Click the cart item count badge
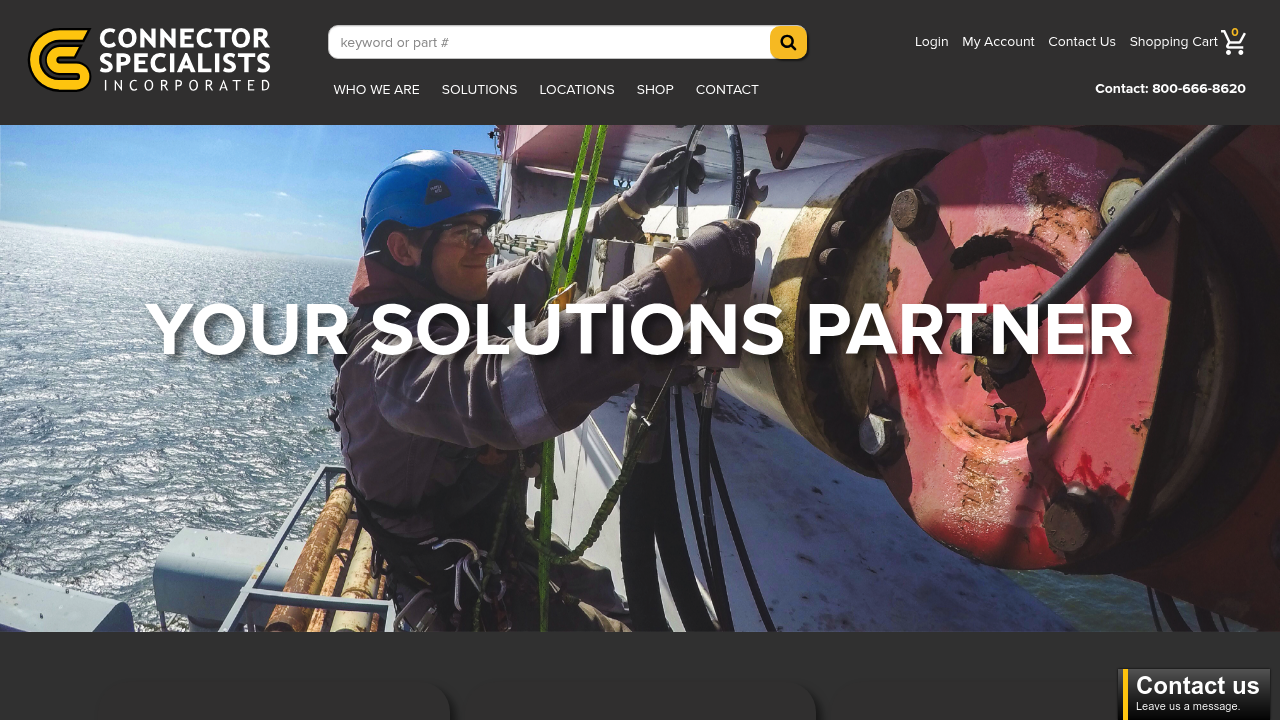Image resolution: width=1280 pixels, height=720 pixels. 1235,33
